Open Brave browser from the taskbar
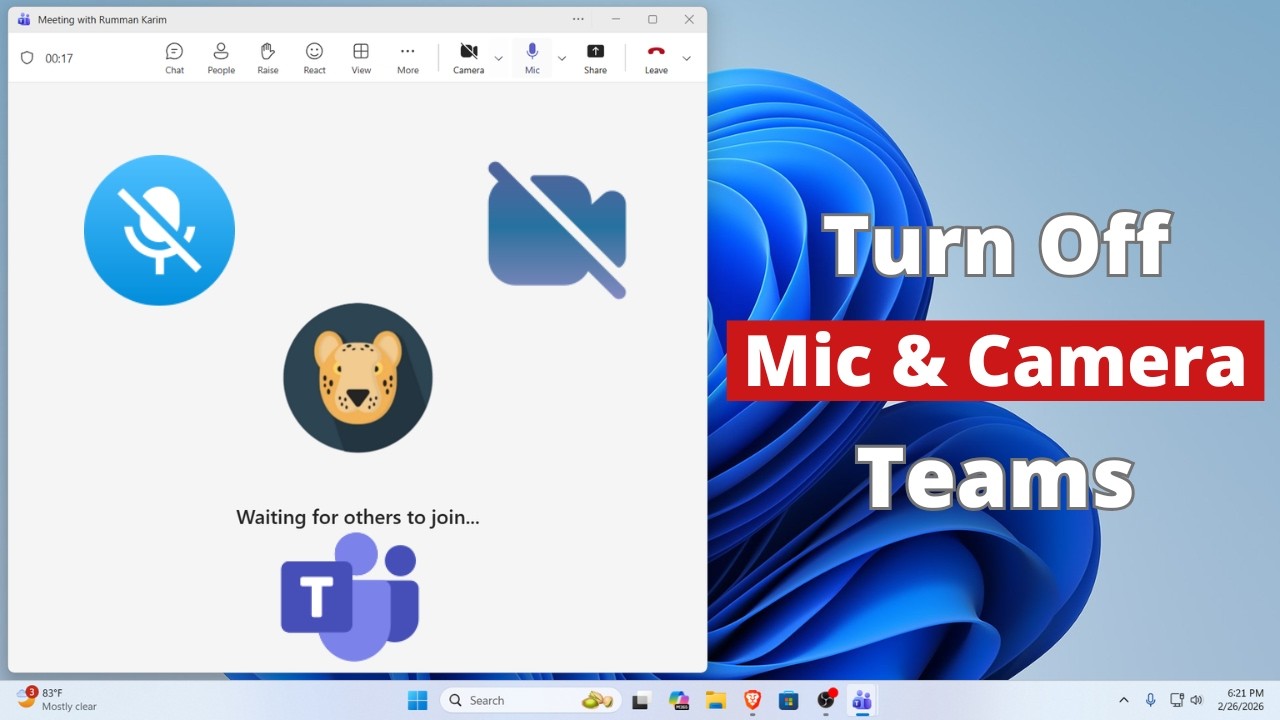Viewport: 1280px width, 720px height. coord(752,700)
